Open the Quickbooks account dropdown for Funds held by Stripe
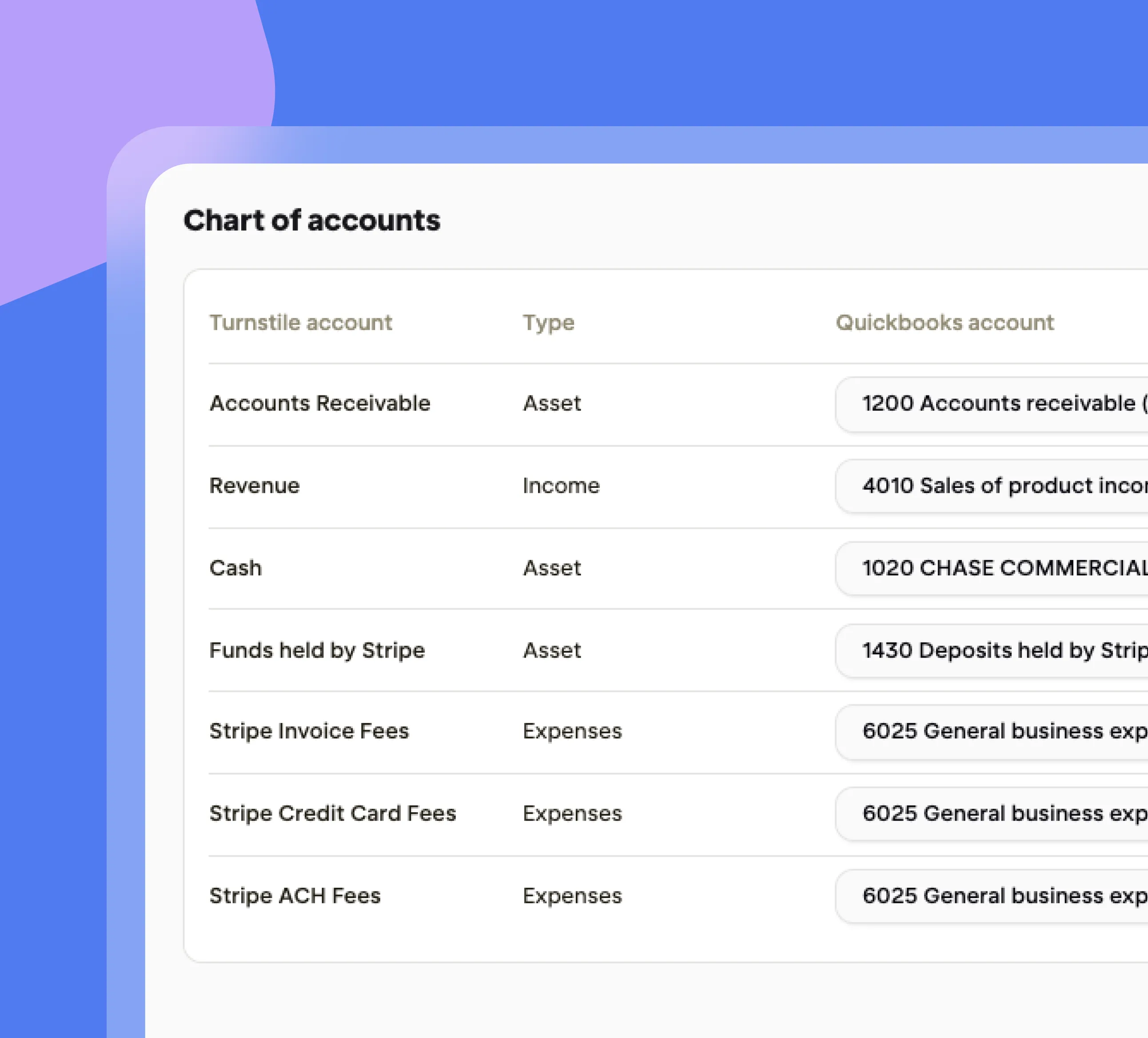Screen dimensions: 1148x1038 pyautogui.click(x=997, y=650)
